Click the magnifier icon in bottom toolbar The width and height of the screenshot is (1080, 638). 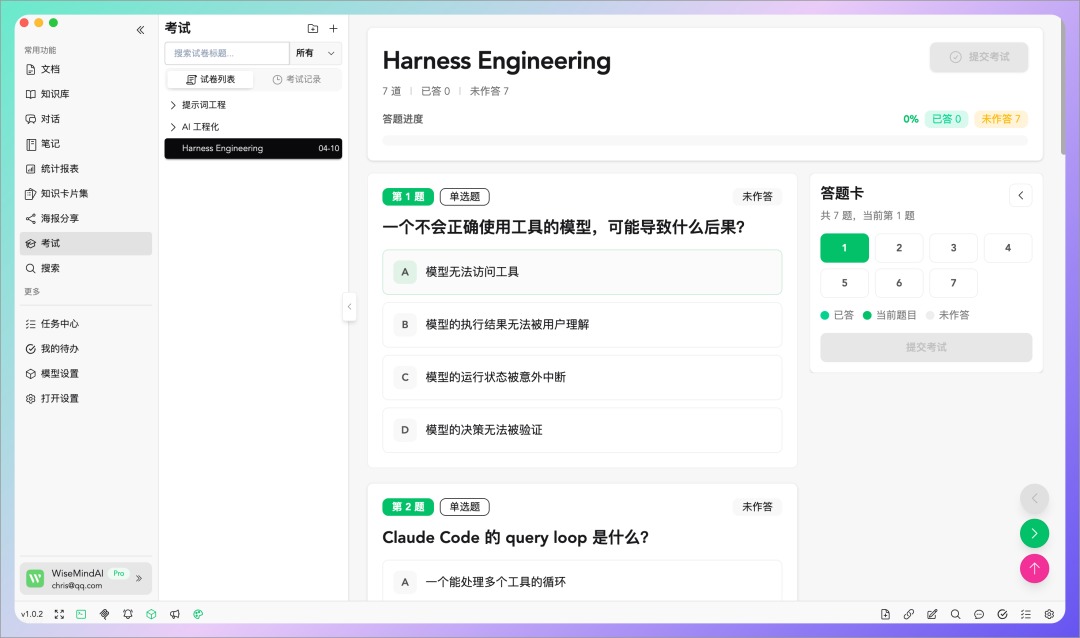click(x=955, y=615)
